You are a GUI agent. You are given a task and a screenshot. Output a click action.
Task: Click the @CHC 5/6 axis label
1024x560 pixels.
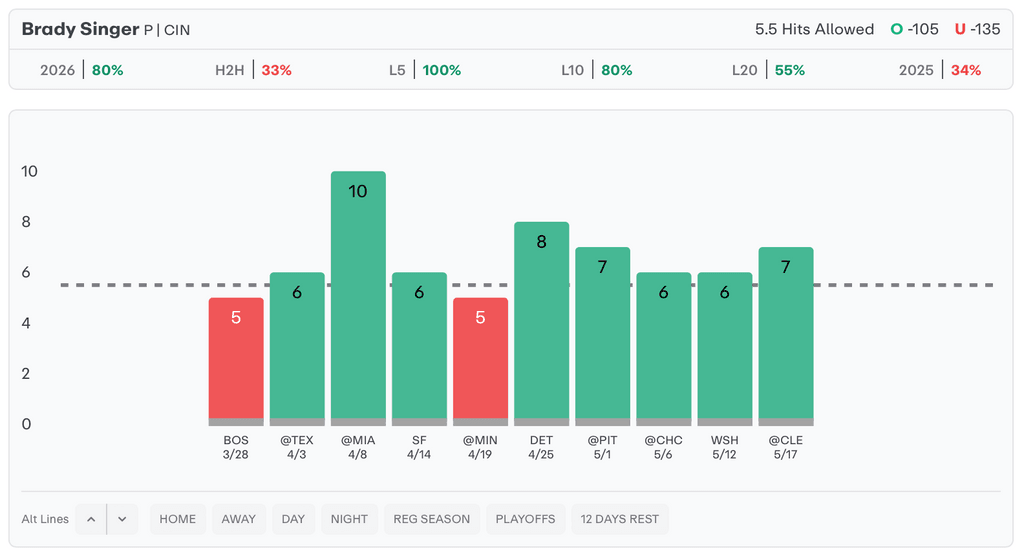(x=664, y=447)
